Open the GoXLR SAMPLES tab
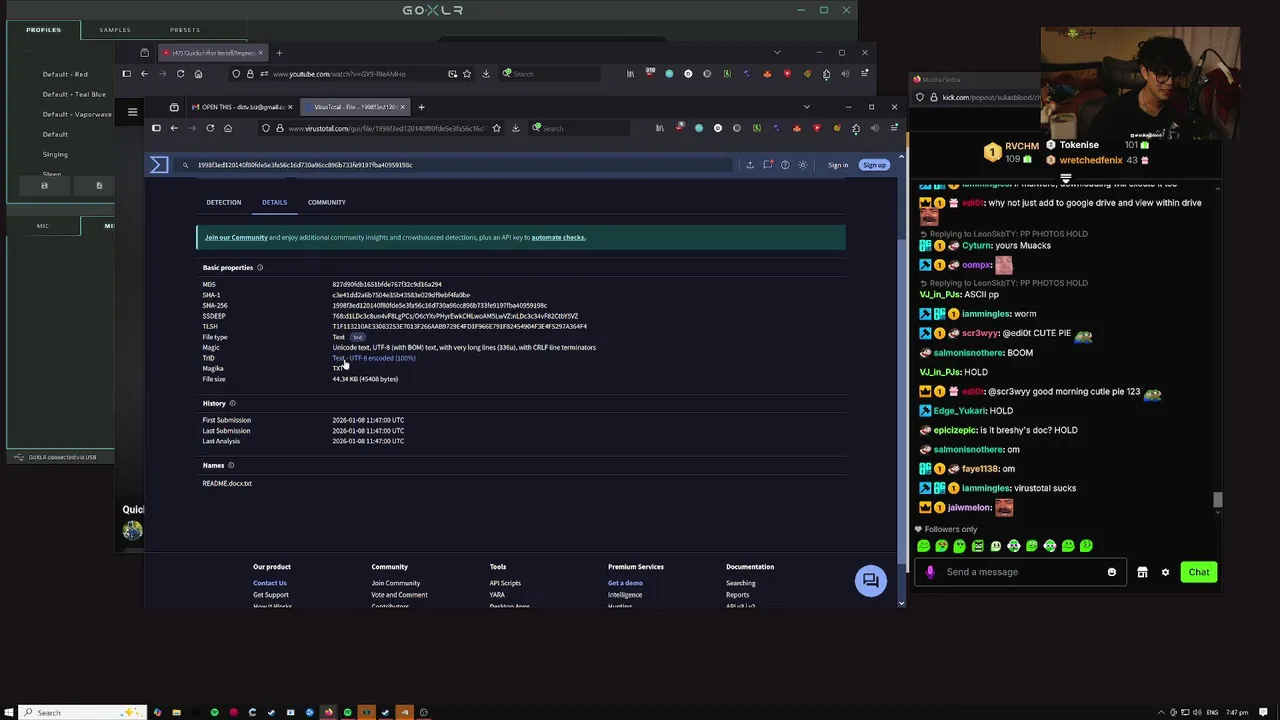The width and height of the screenshot is (1280, 720). click(x=115, y=30)
